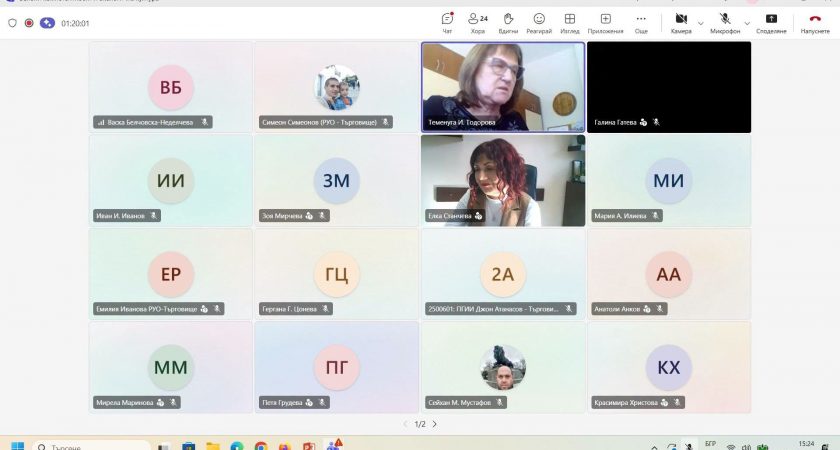Start screen sharing with Споделяне
Viewport: 840px width, 450px height.
[x=771, y=23]
